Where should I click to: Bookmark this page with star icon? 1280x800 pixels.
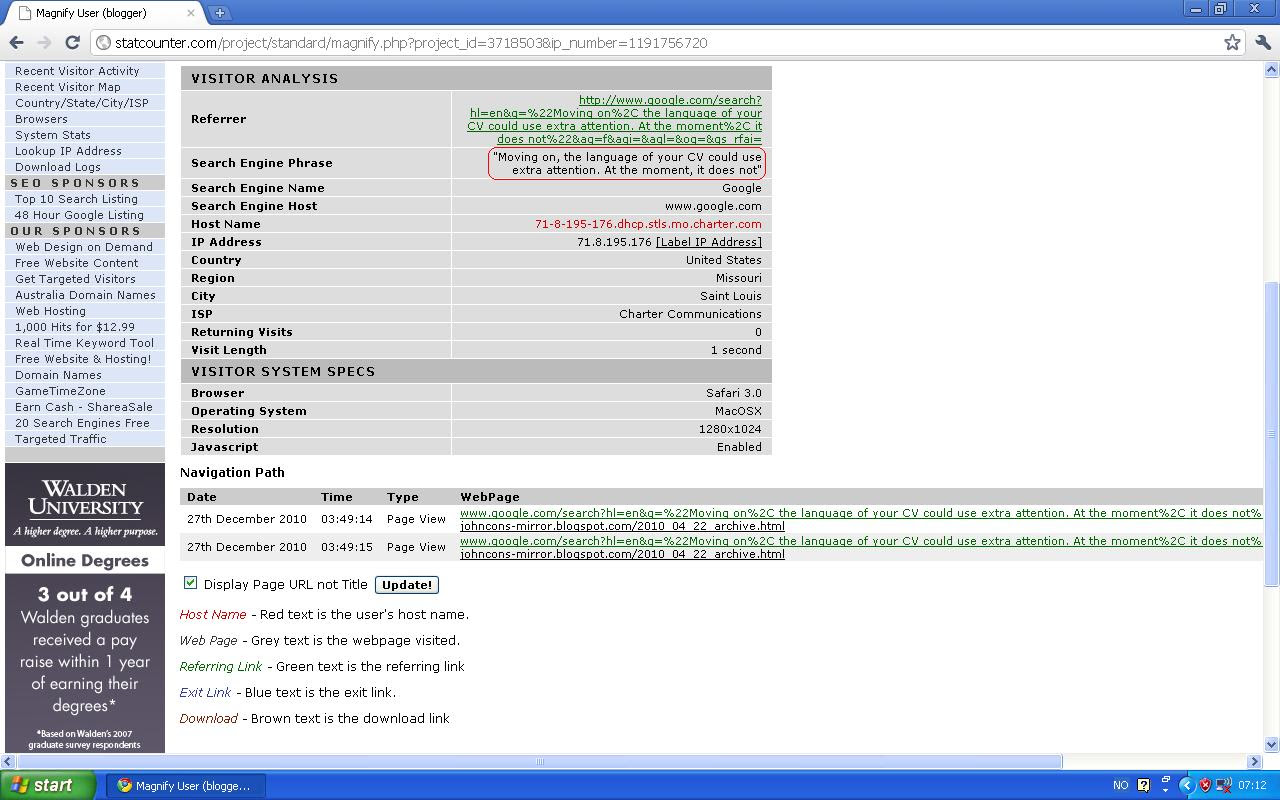pyautogui.click(x=1232, y=42)
